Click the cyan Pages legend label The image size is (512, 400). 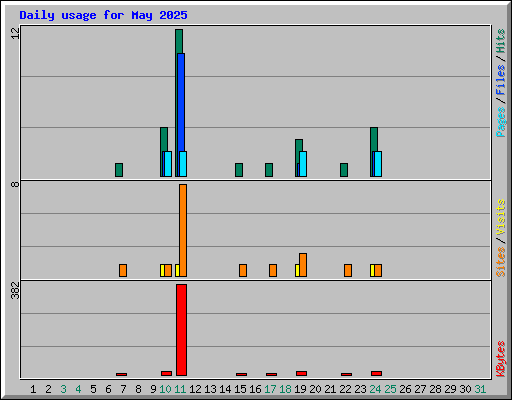click(501, 122)
